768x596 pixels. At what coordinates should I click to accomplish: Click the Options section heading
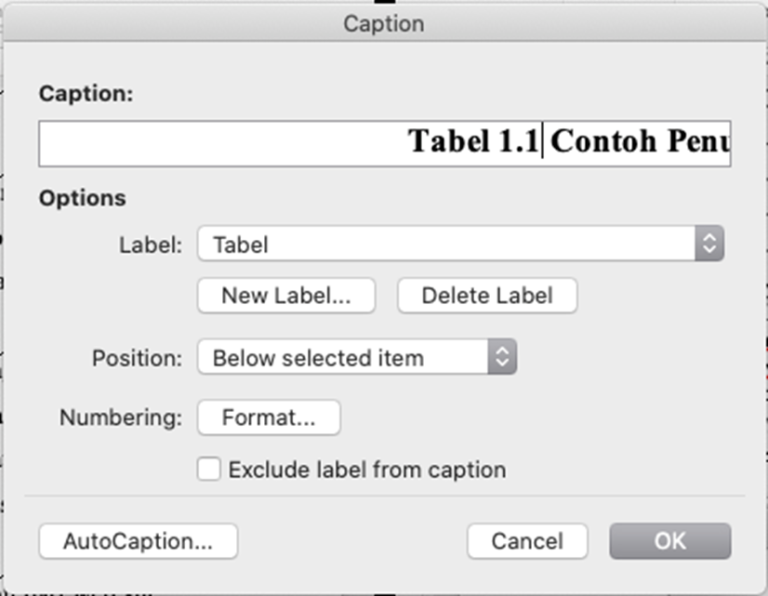tap(82, 198)
